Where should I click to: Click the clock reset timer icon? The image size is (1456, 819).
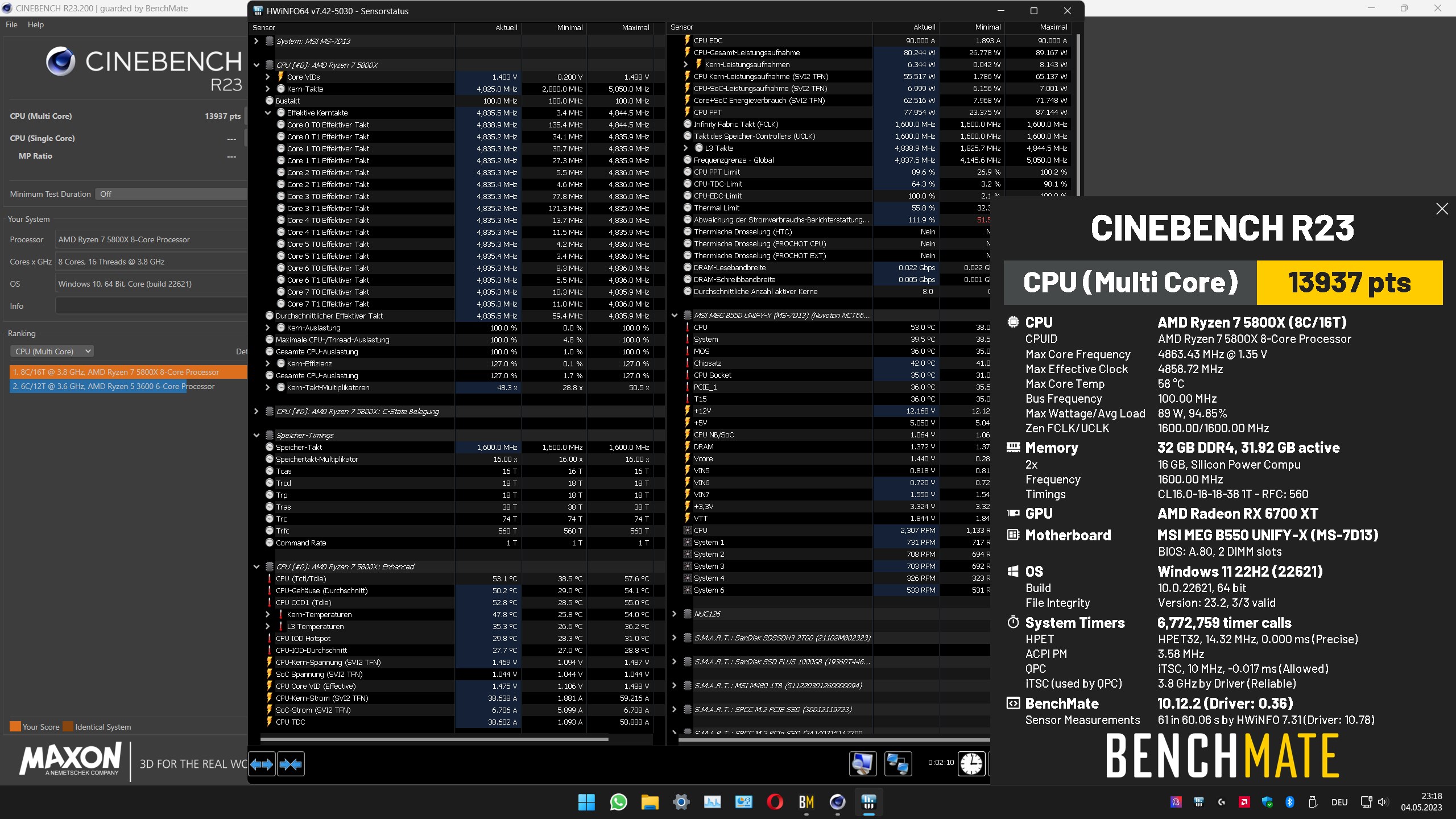point(971,763)
